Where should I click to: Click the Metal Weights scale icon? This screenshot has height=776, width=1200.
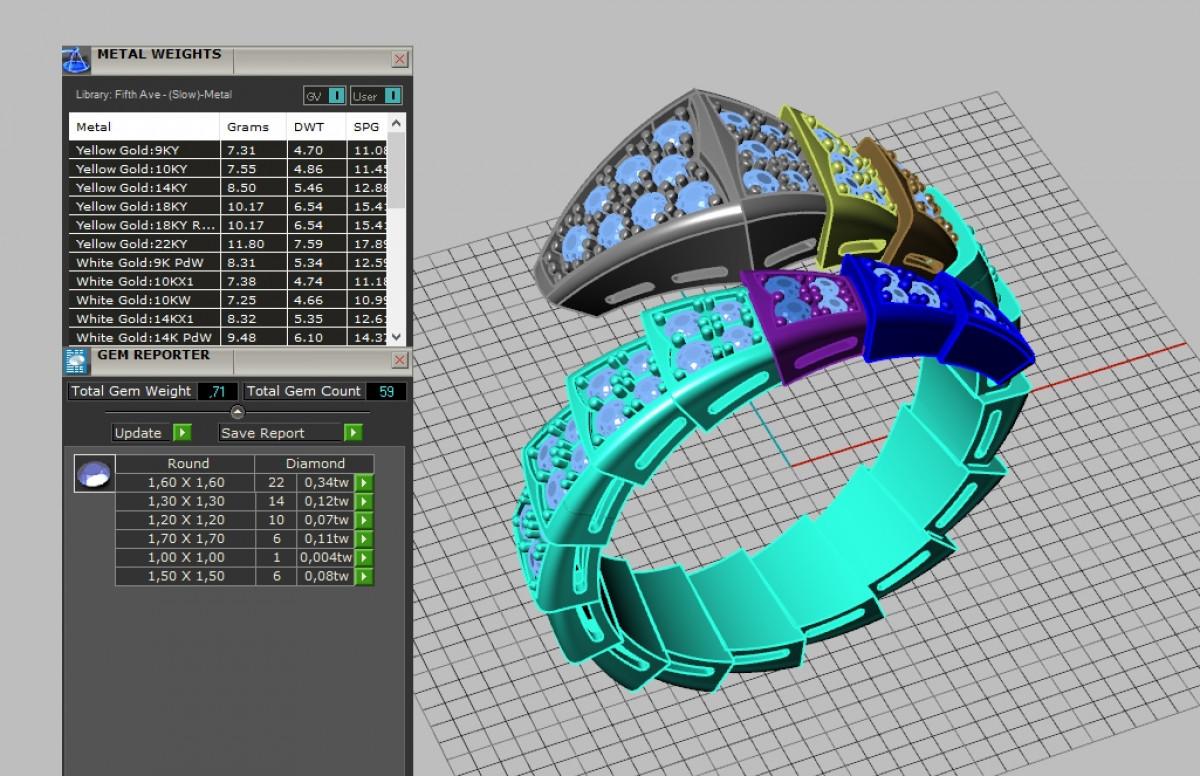click(x=77, y=60)
